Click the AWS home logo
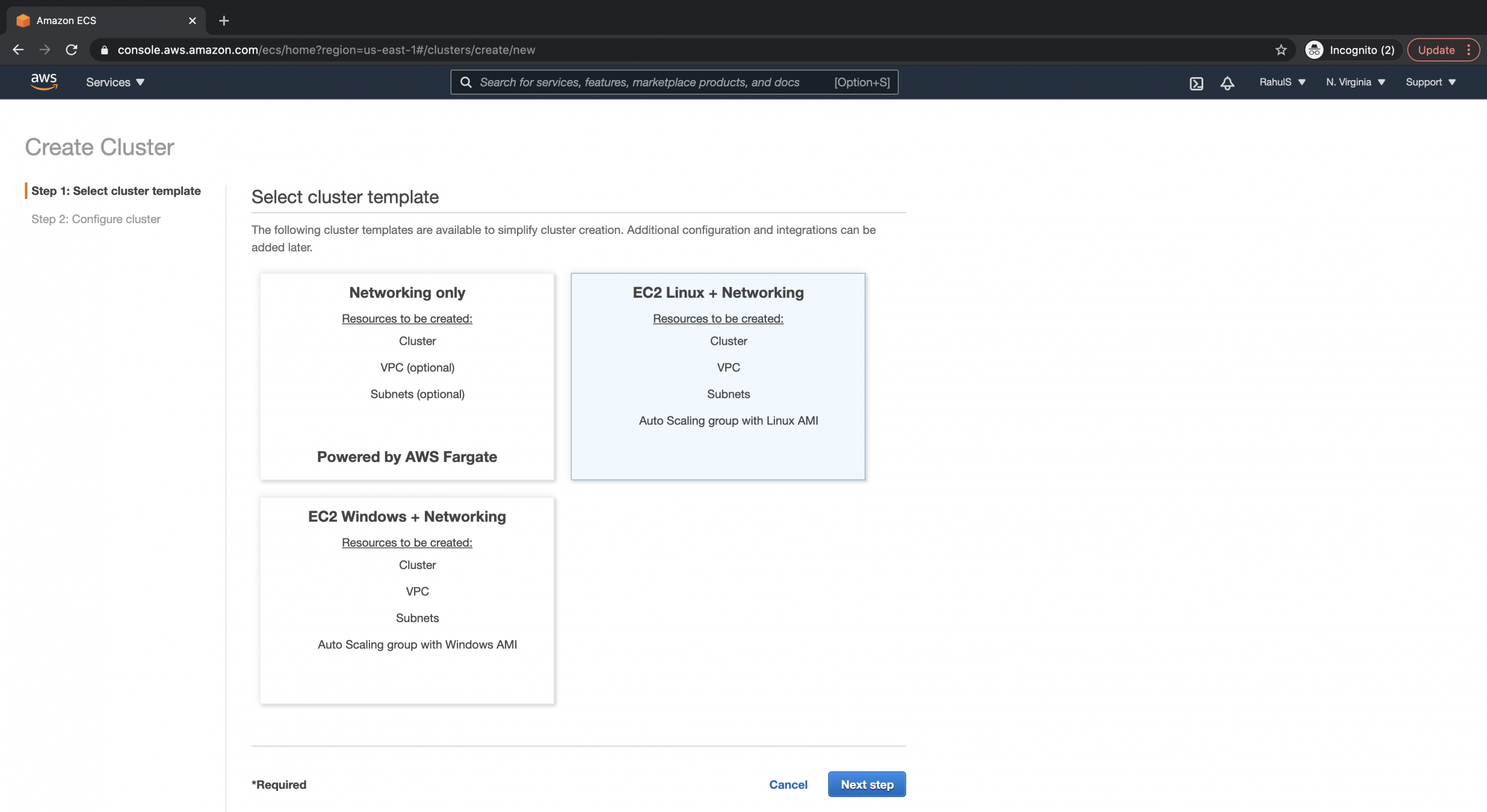 43,82
